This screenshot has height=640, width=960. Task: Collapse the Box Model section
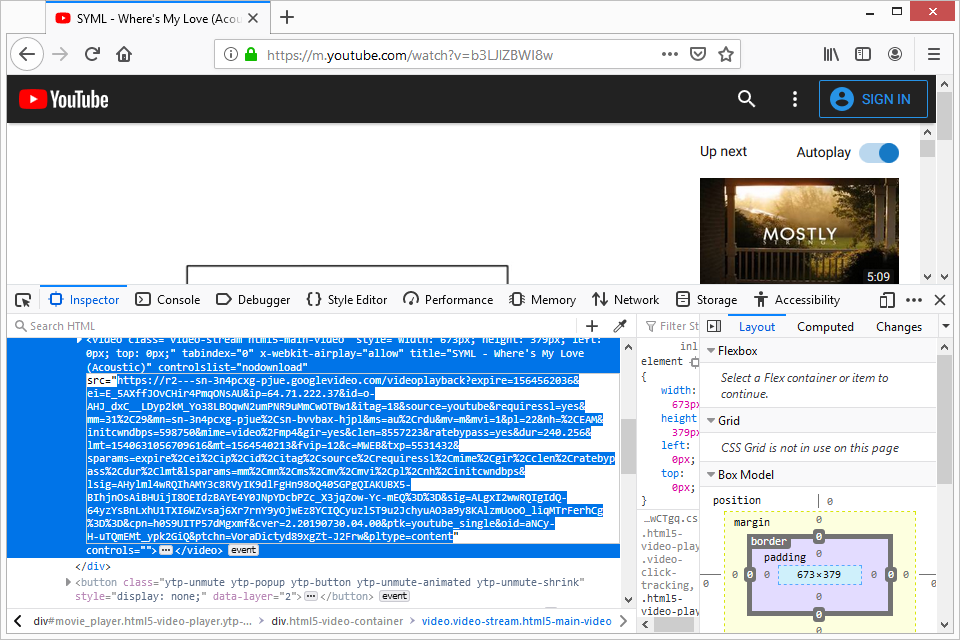[x=709, y=475]
